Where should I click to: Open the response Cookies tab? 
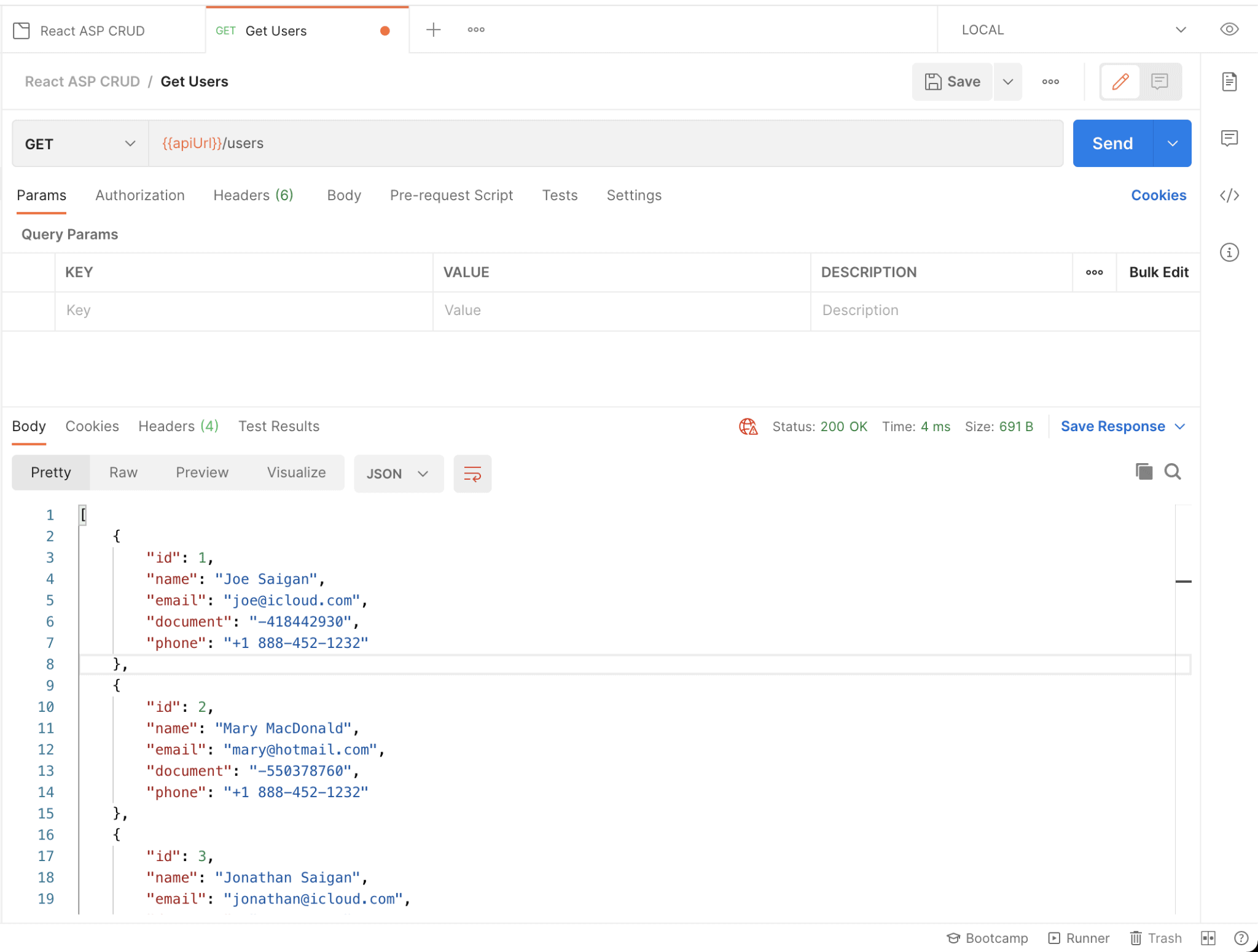pyautogui.click(x=92, y=426)
